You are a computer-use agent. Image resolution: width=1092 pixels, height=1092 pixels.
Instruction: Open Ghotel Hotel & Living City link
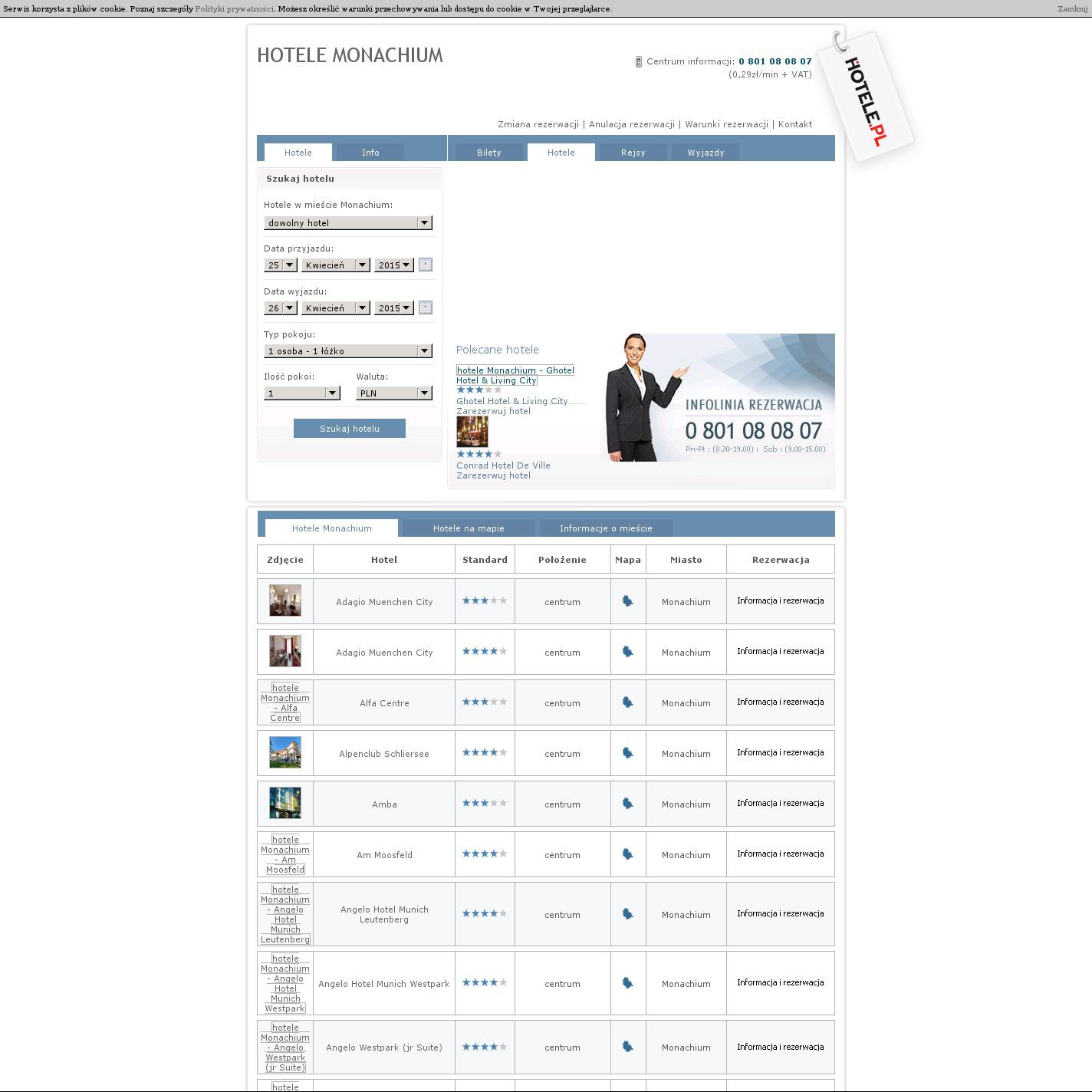(512, 400)
